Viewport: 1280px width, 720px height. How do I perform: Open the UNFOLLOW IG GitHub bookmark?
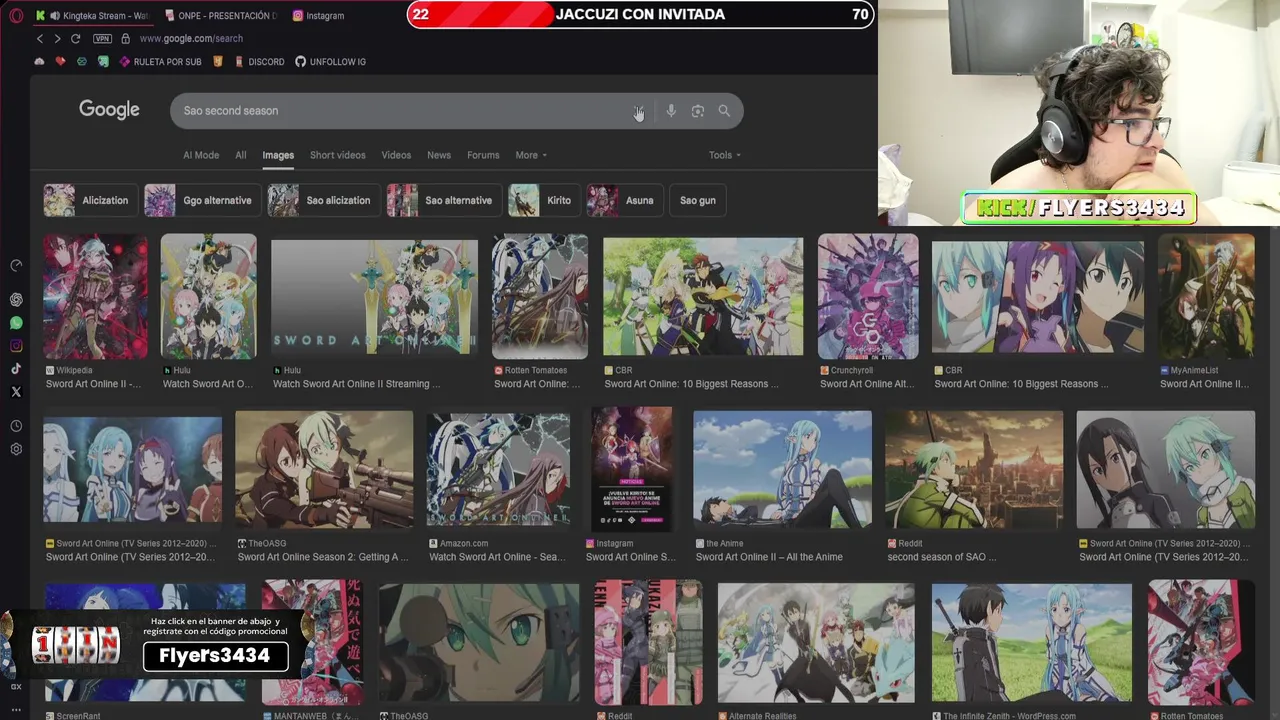[x=330, y=62]
